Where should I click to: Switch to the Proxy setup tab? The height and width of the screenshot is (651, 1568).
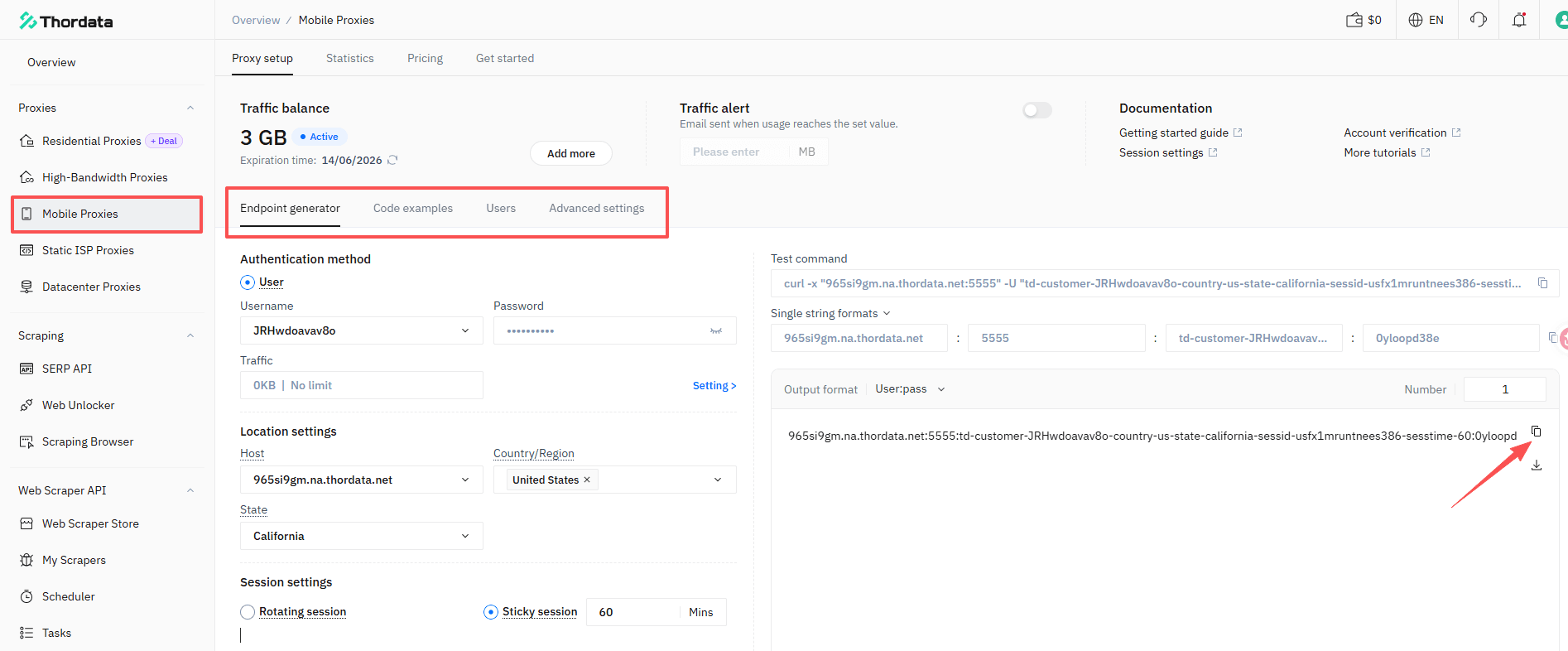[262, 58]
